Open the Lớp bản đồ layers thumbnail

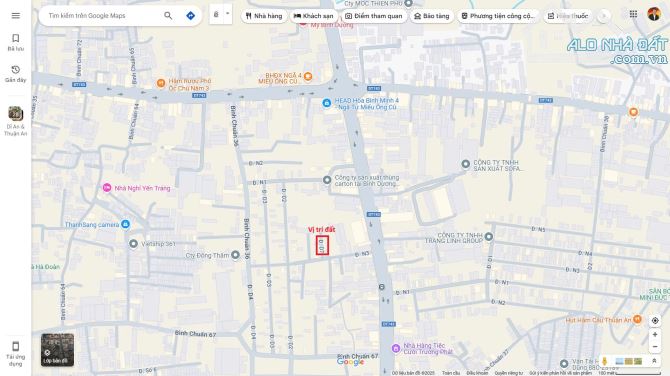pyautogui.click(x=57, y=350)
